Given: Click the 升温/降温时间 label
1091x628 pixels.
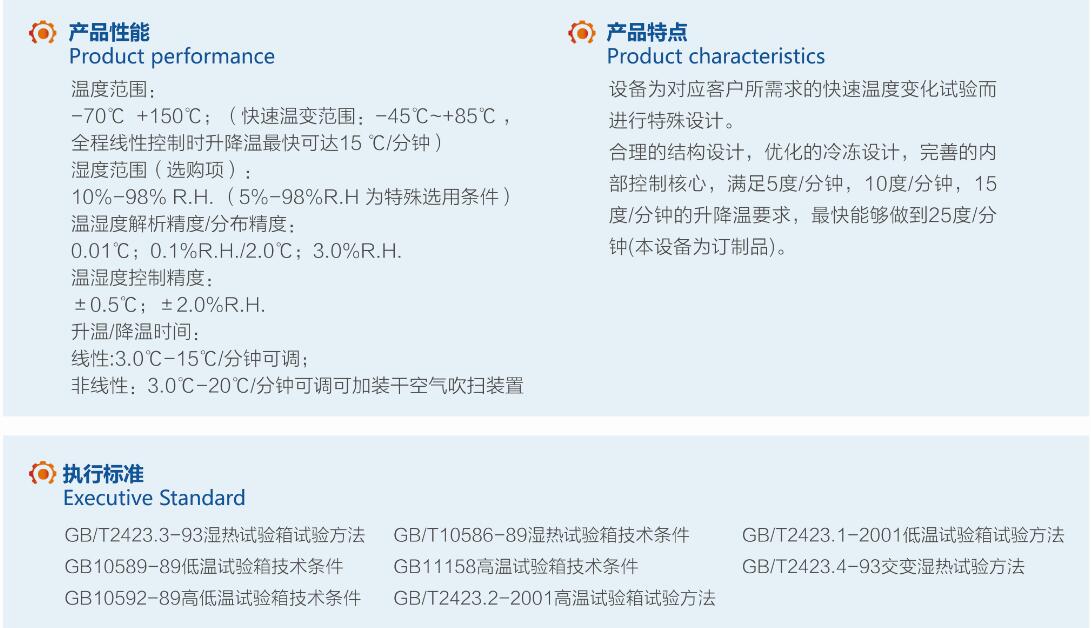Looking at the screenshot, I should (x=136, y=332).
